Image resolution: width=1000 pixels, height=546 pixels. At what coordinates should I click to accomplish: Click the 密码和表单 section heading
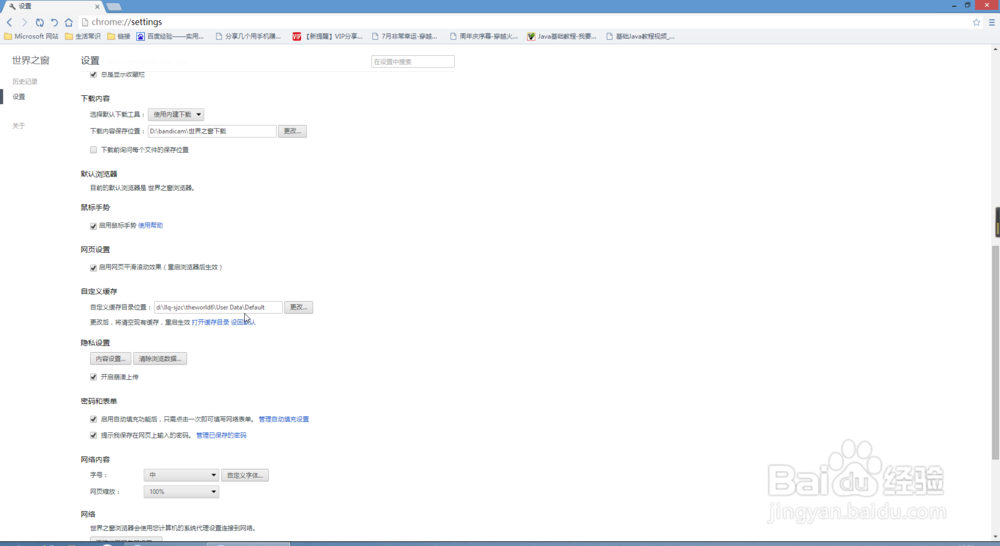click(99, 401)
